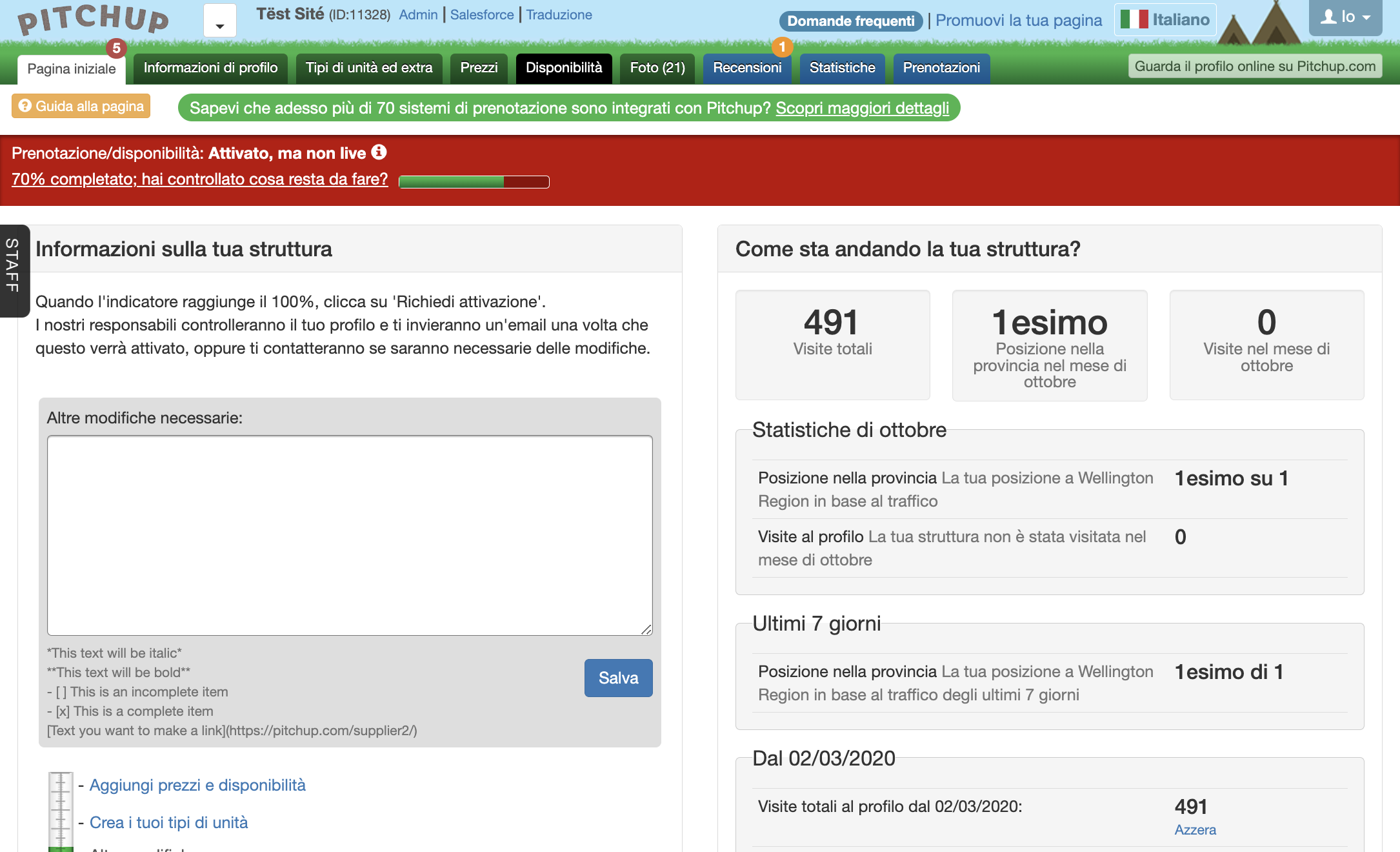
Task: Open the Salesforce link
Action: pos(482,15)
